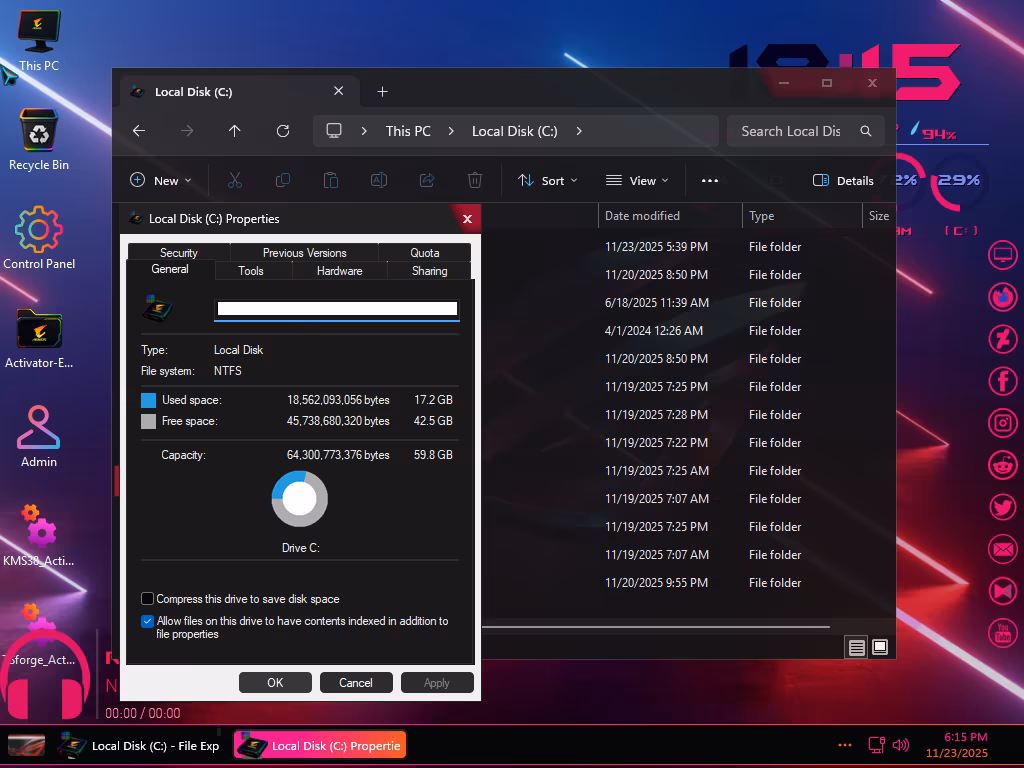This screenshot has width=1024, height=768.
Task: Open the New item dropdown
Action: pos(161,180)
